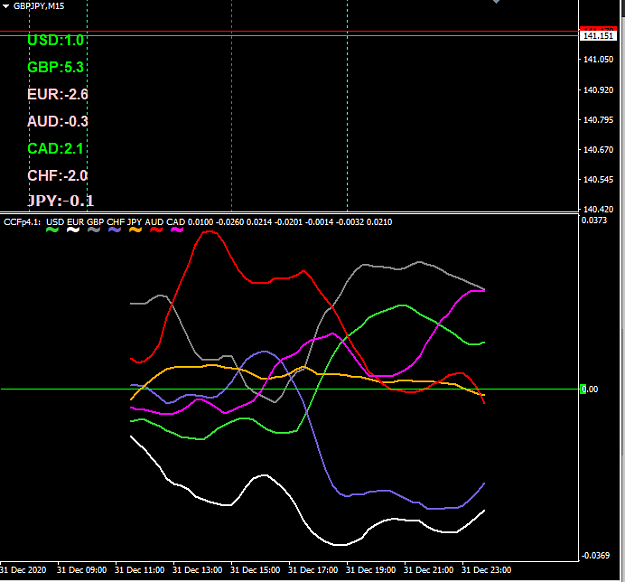Click the 31 Dec 09:00 time label
Image resolution: width=625 pixels, height=582 pixels.
click(82, 570)
